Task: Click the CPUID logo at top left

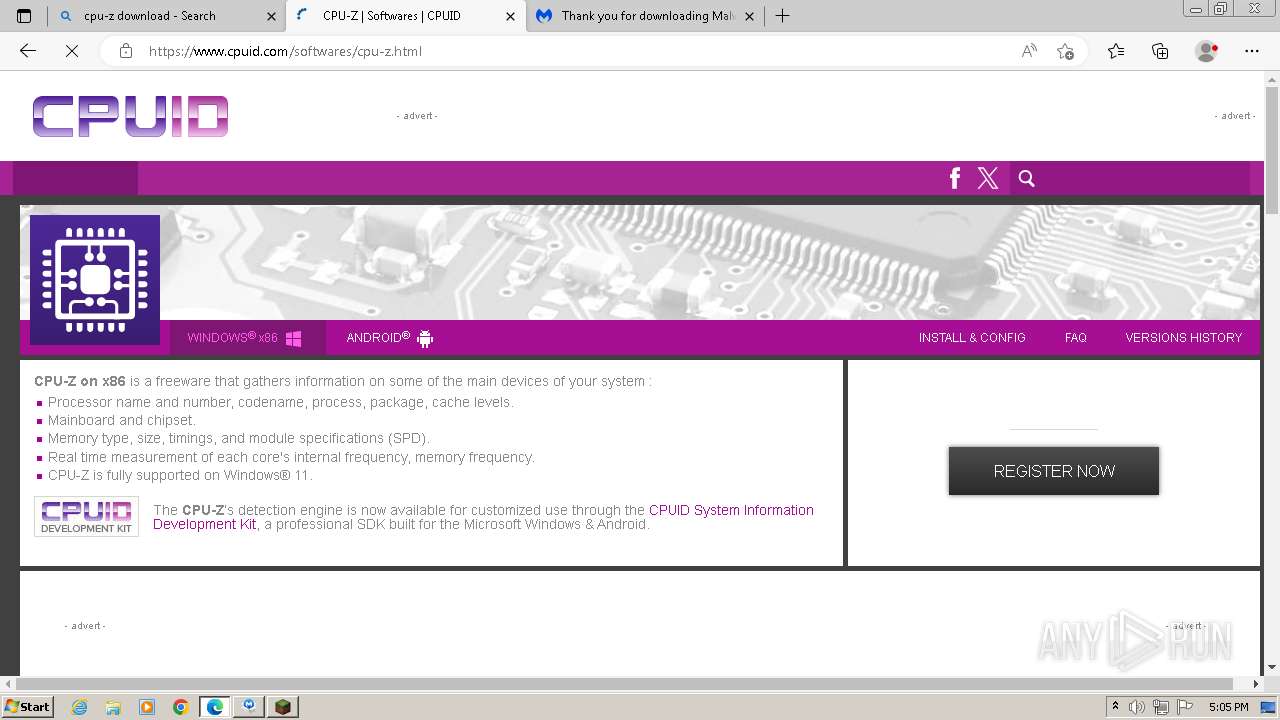Action: point(131,116)
